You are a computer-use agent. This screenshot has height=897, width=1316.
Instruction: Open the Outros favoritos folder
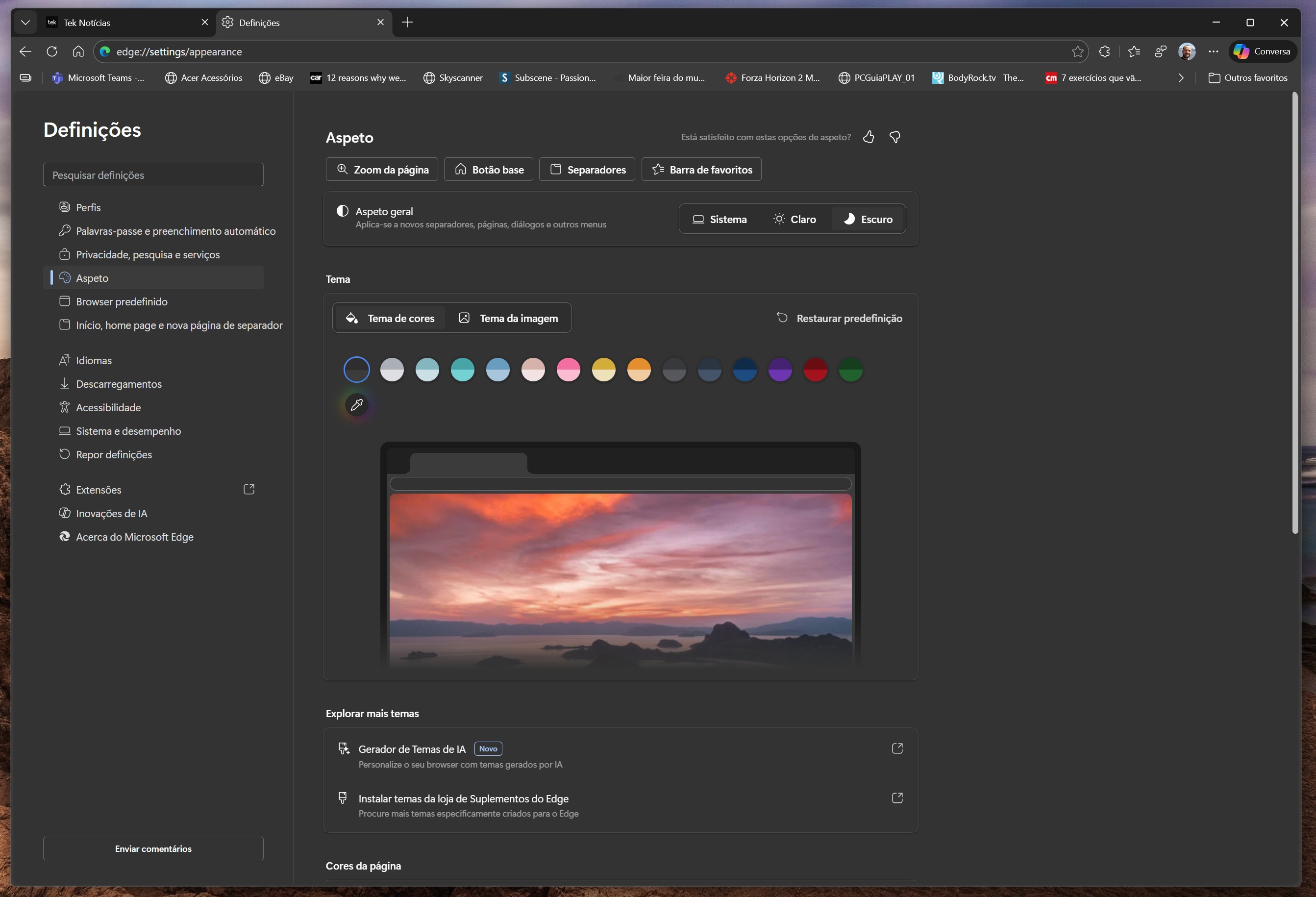coord(1248,78)
